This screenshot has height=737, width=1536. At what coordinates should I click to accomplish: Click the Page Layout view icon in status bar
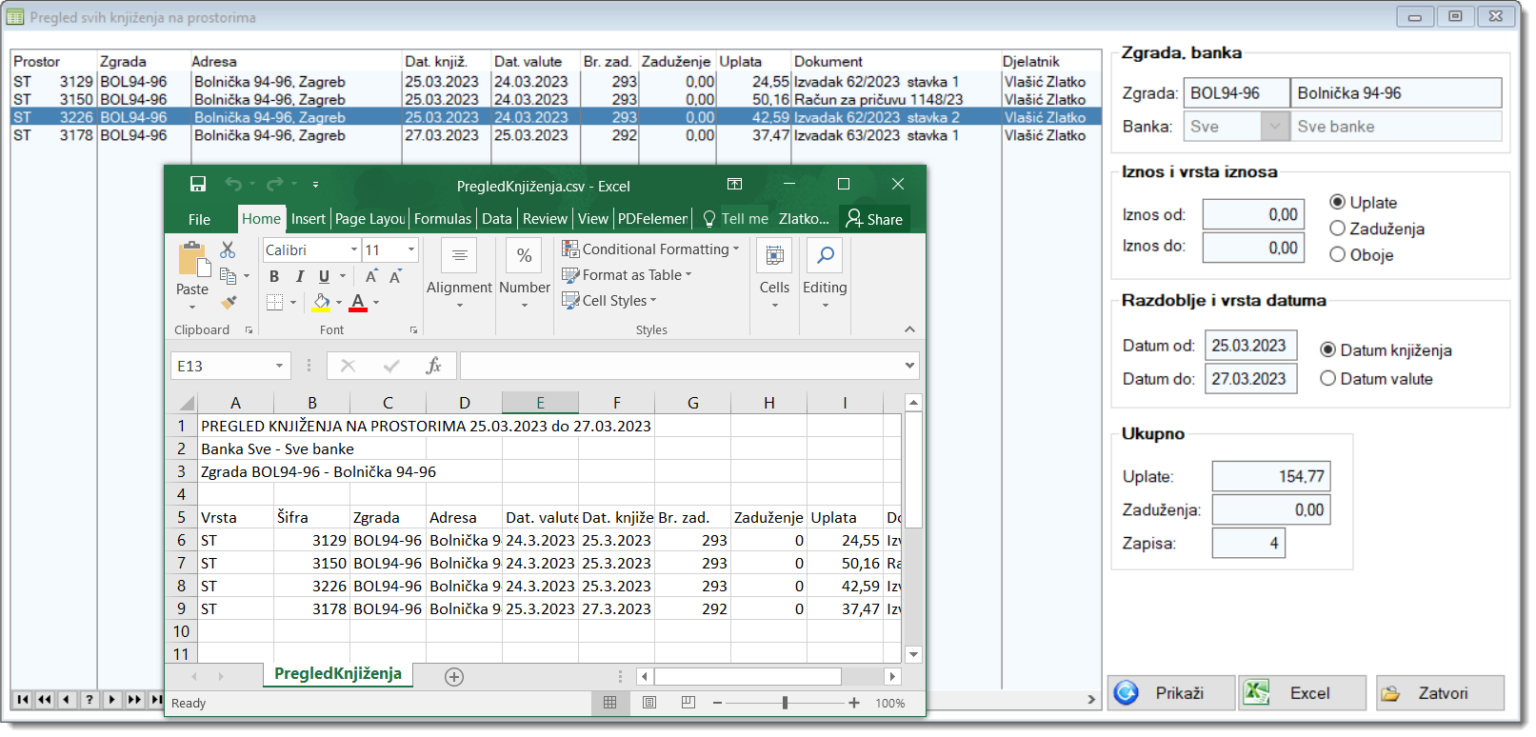tap(648, 703)
